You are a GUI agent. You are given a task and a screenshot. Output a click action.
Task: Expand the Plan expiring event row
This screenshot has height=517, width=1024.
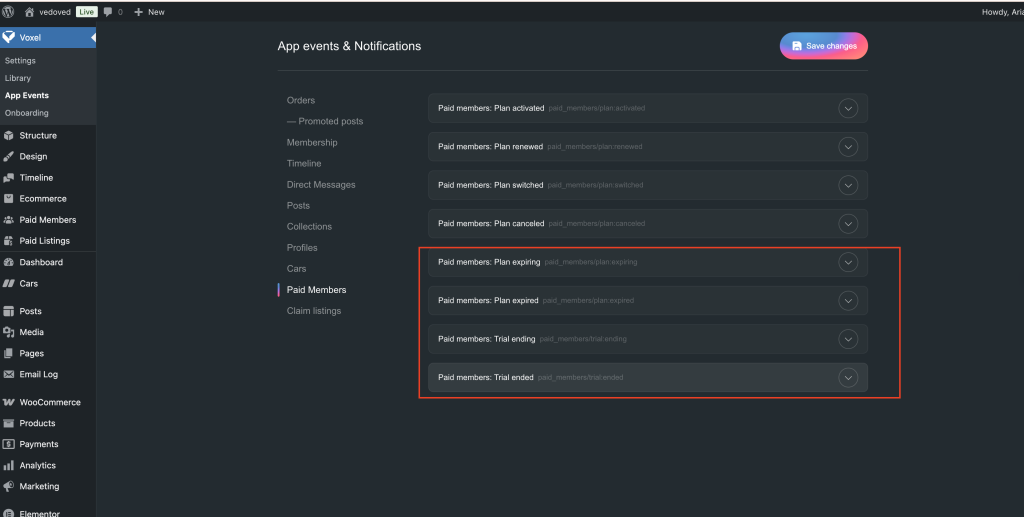848,262
